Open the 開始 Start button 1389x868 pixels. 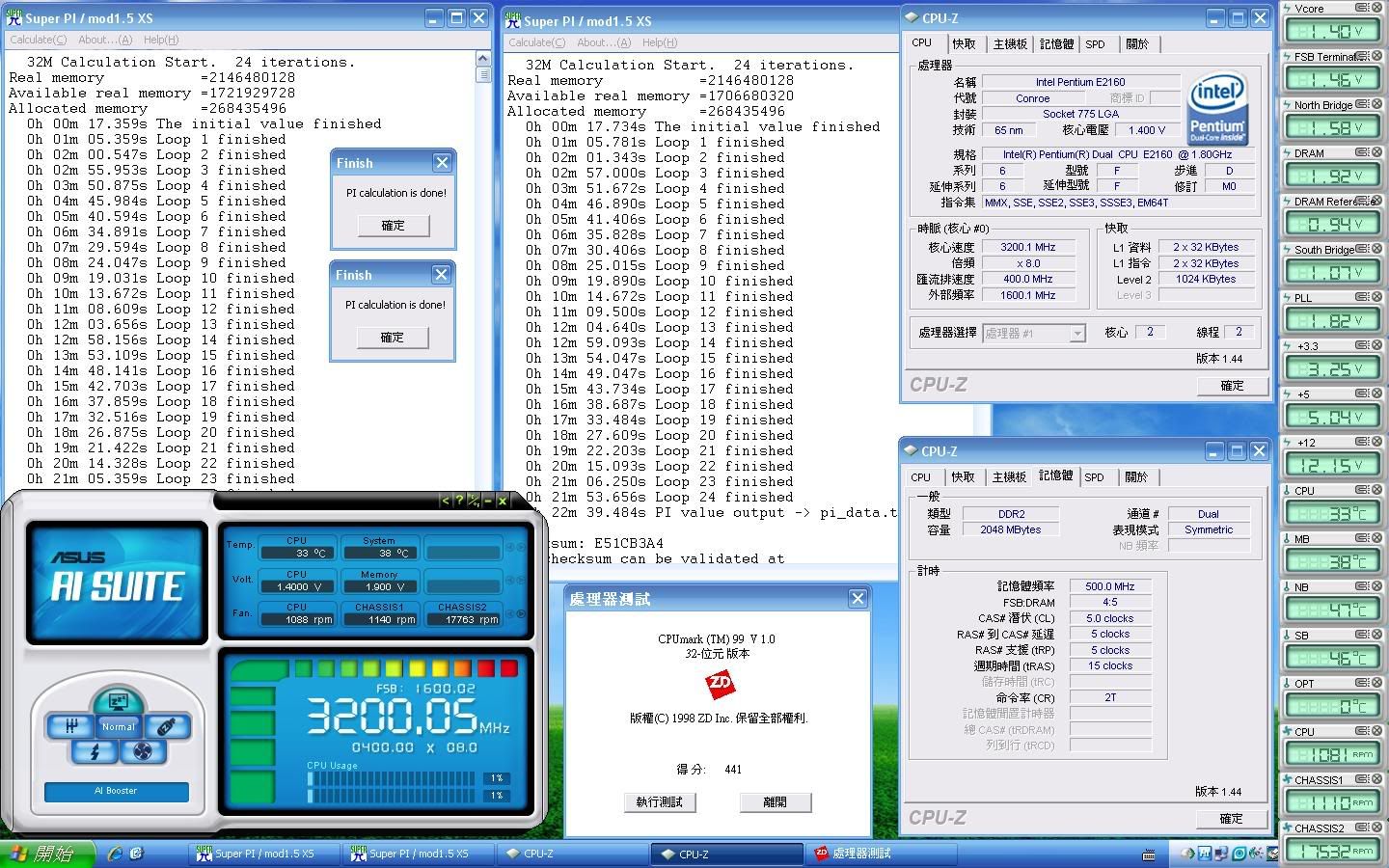48,854
